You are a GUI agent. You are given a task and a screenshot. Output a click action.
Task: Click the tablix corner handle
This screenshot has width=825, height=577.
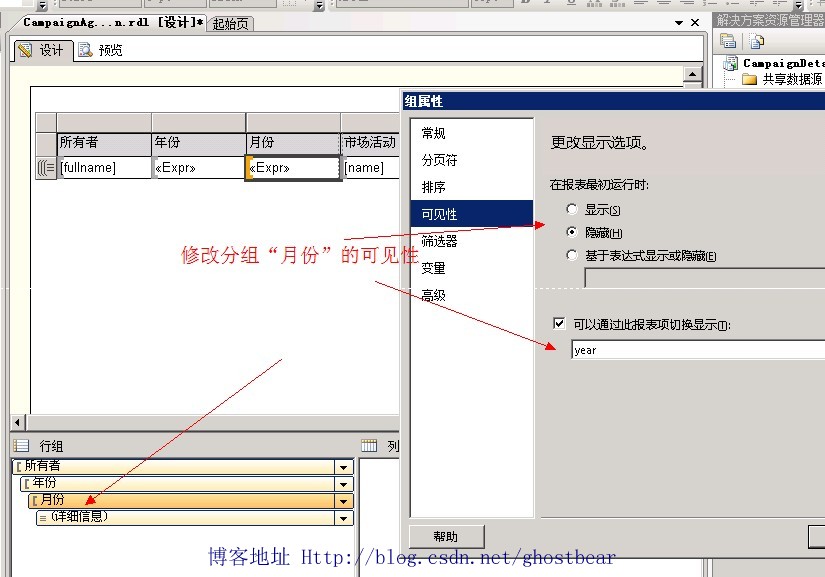(x=46, y=123)
